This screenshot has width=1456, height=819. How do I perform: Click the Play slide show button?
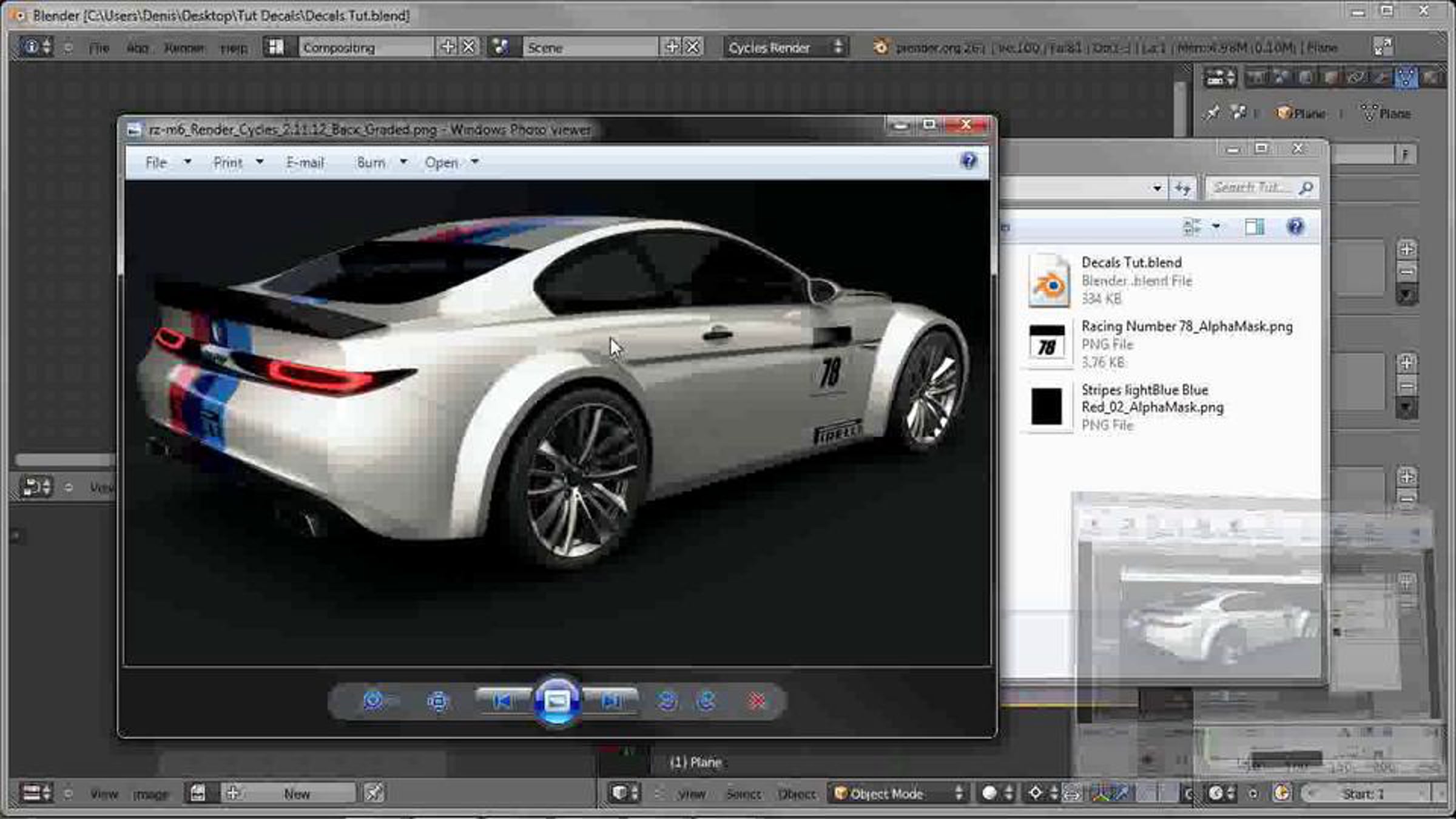tap(557, 701)
